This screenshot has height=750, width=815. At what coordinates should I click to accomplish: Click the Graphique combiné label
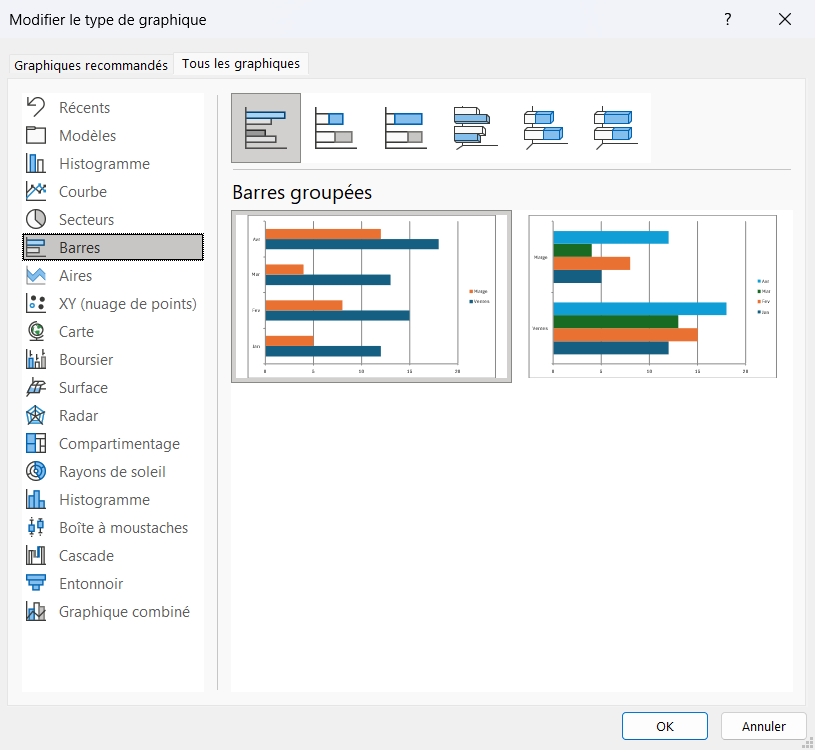[124, 612]
